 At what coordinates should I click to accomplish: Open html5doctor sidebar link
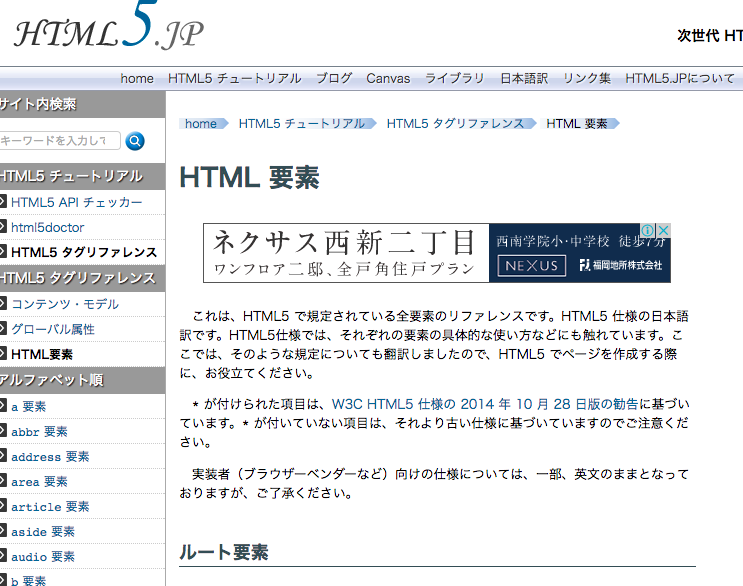47,227
